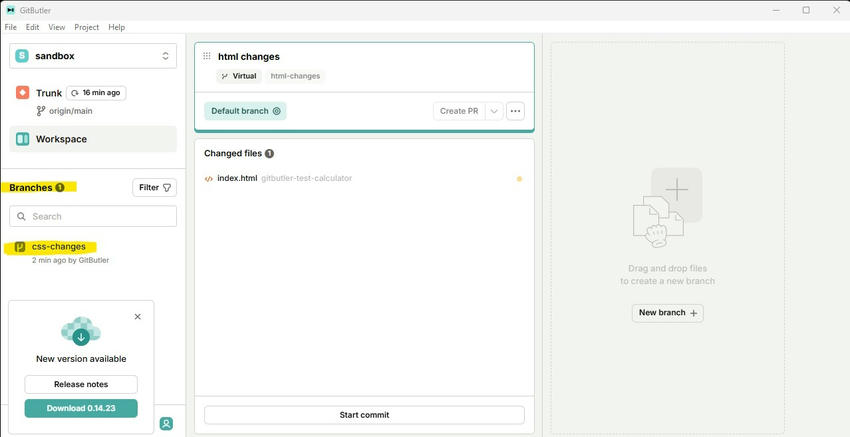Viewport: 850px width, 437px height.
Task: Toggle the Default branch target
Action: coord(246,111)
